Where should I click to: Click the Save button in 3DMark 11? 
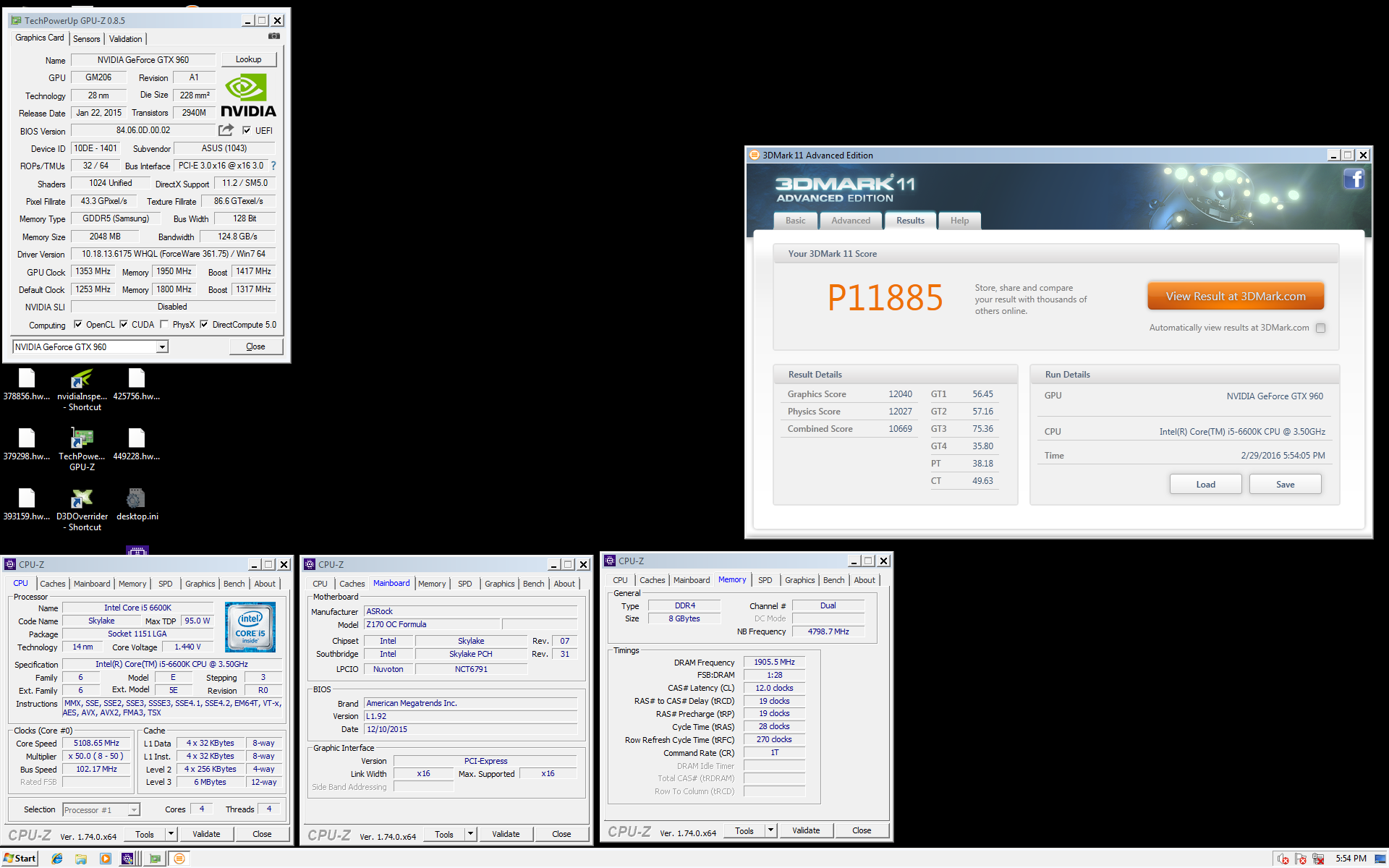pyautogui.click(x=1286, y=485)
